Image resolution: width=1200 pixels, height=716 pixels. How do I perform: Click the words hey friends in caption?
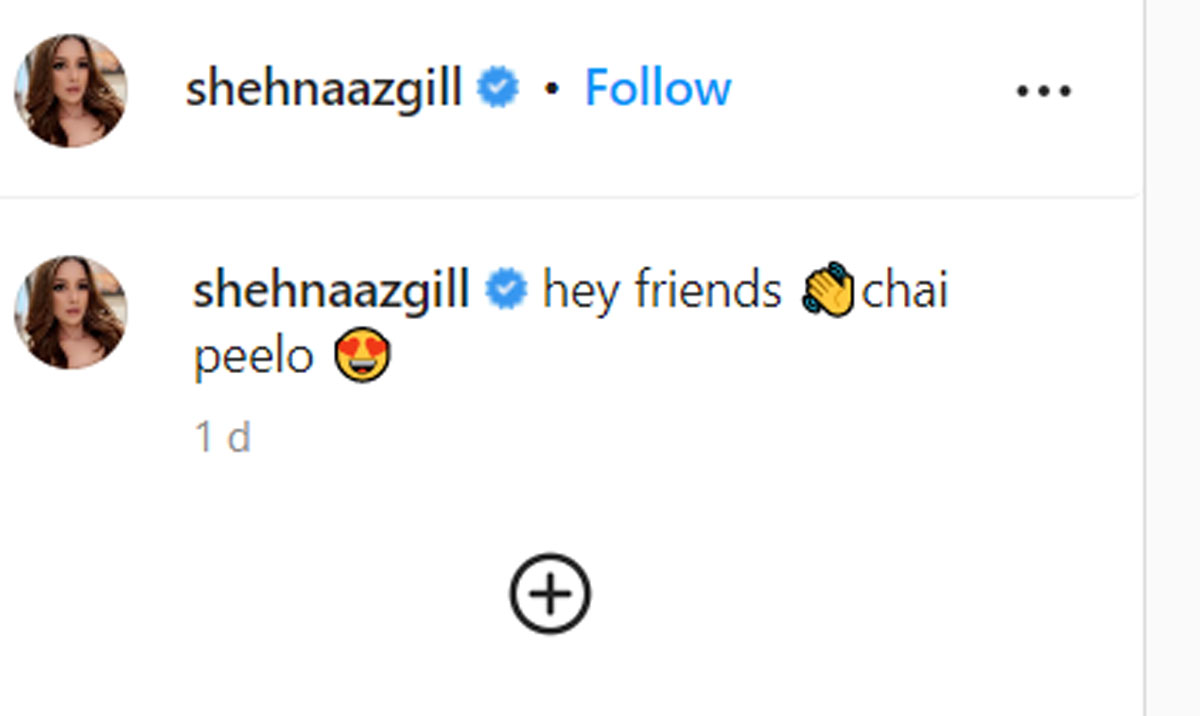pyautogui.click(x=661, y=292)
